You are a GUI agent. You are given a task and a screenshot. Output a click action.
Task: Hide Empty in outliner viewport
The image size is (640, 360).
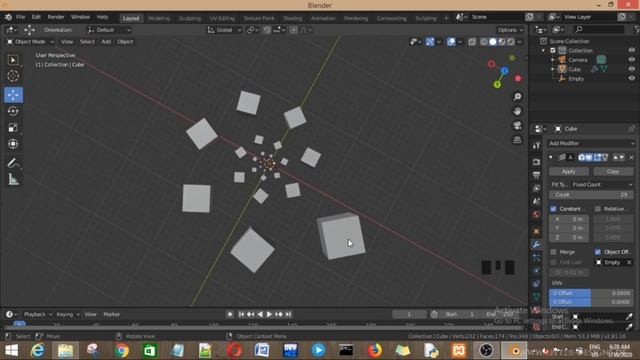(631, 78)
